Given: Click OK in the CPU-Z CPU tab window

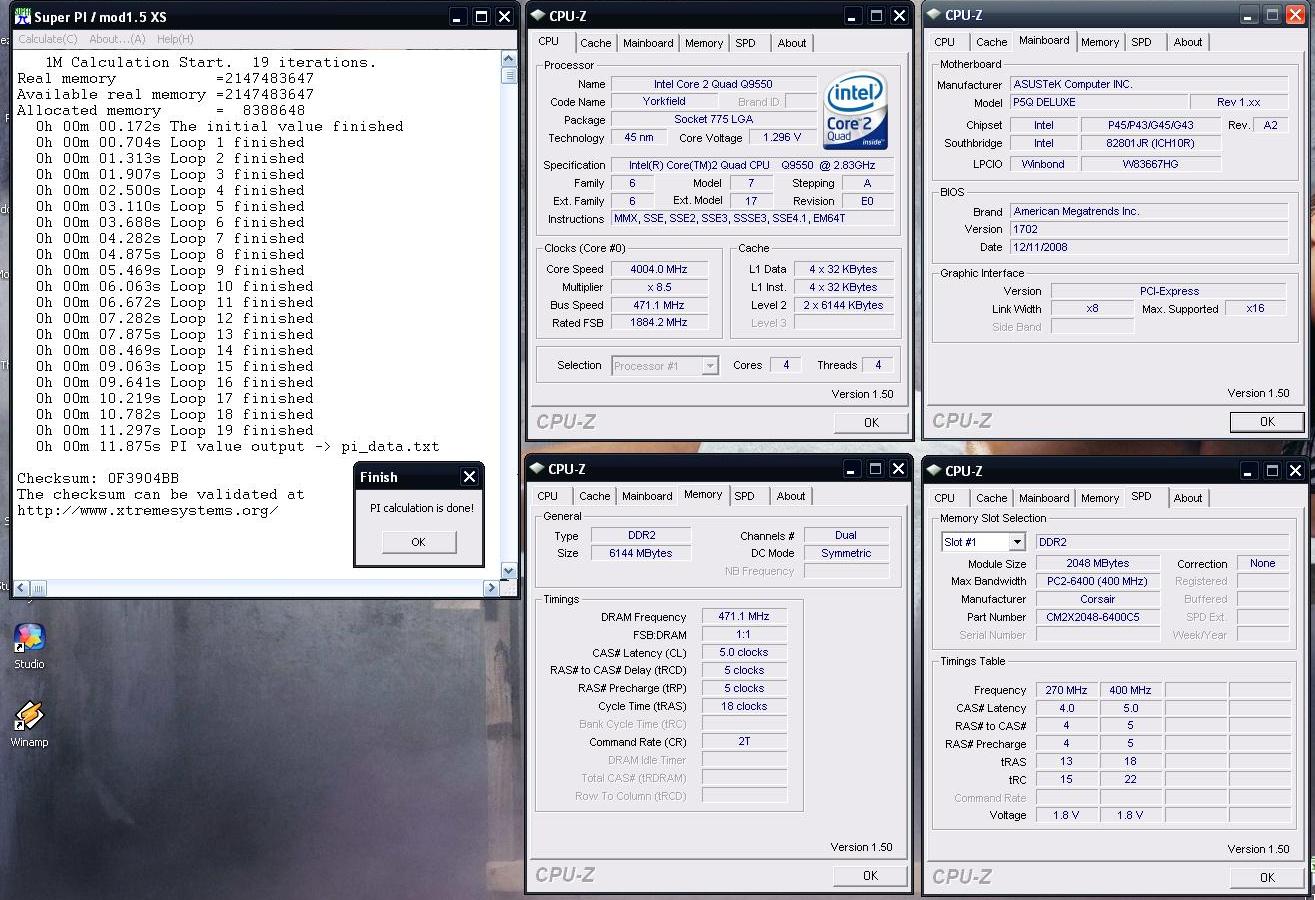Looking at the screenshot, I should click(x=871, y=422).
